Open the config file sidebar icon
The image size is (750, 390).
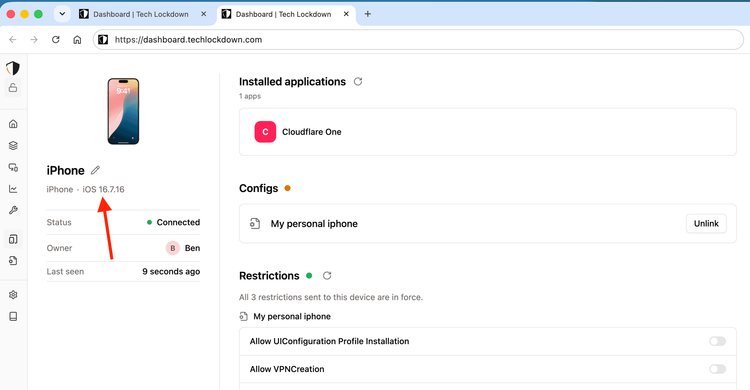(13, 260)
